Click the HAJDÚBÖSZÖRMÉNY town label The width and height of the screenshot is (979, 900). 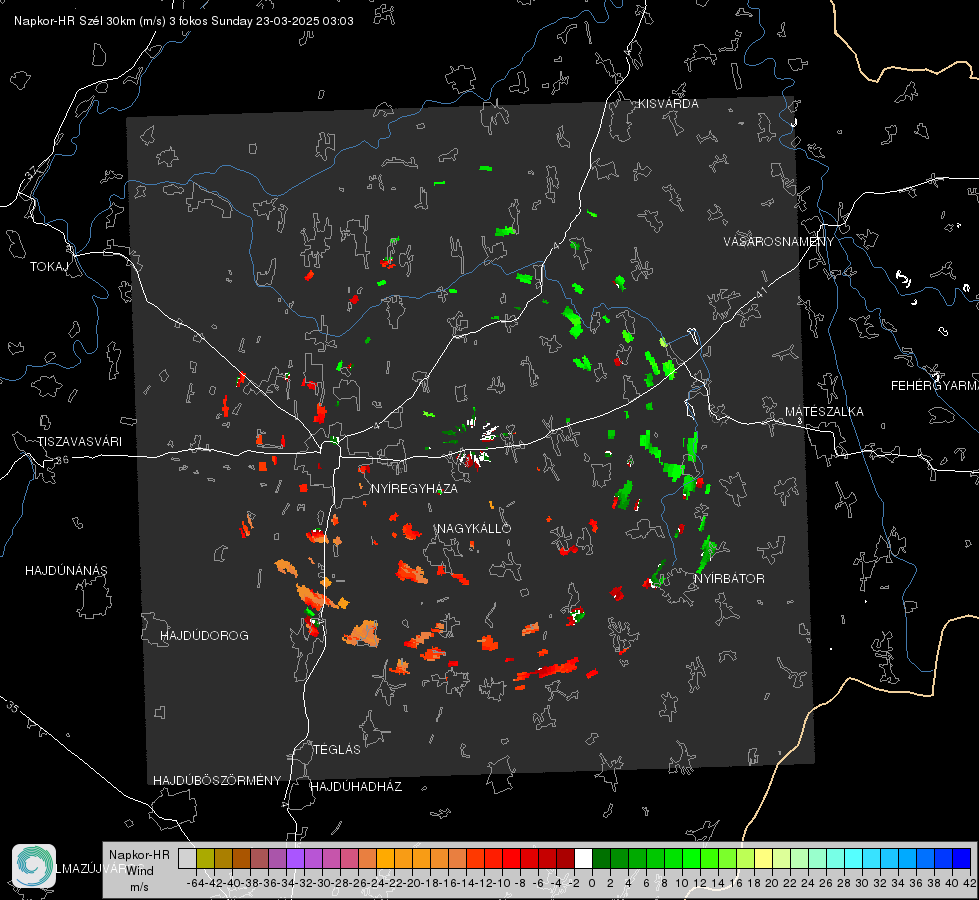[217, 781]
